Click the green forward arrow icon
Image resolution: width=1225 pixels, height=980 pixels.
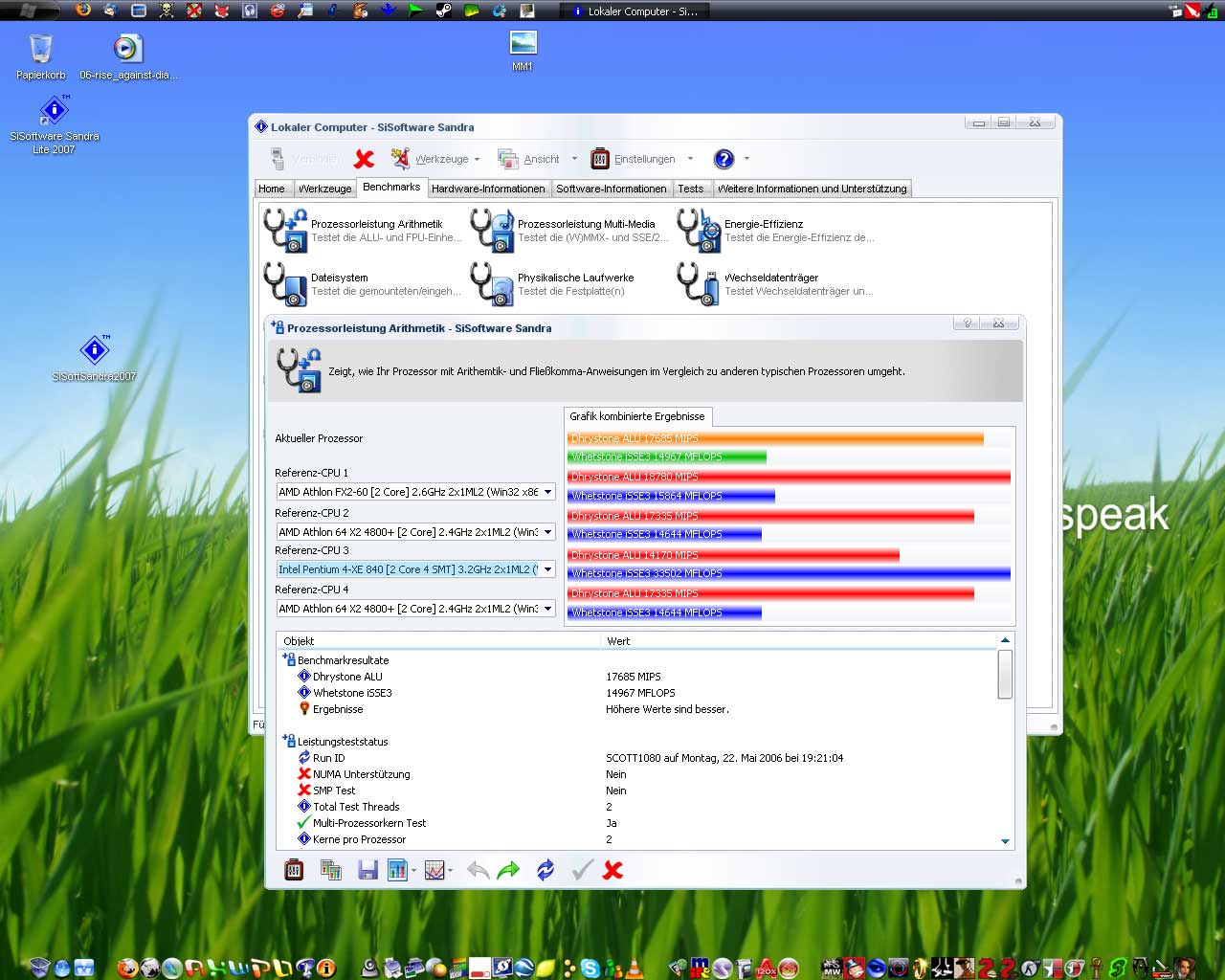(x=508, y=870)
